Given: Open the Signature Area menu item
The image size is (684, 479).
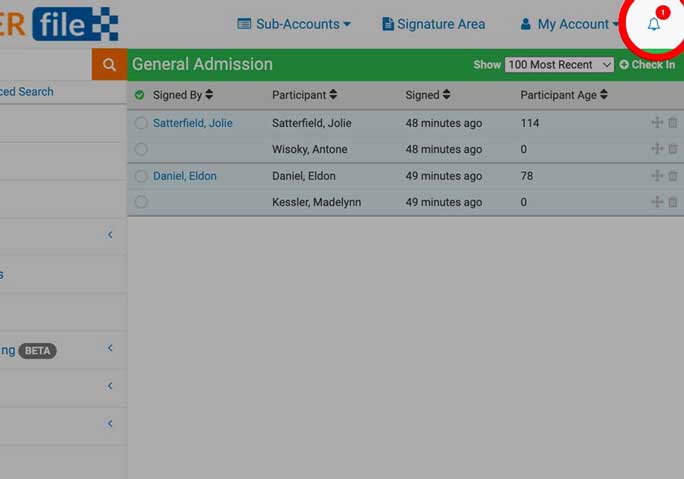Looking at the screenshot, I should [433, 24].
